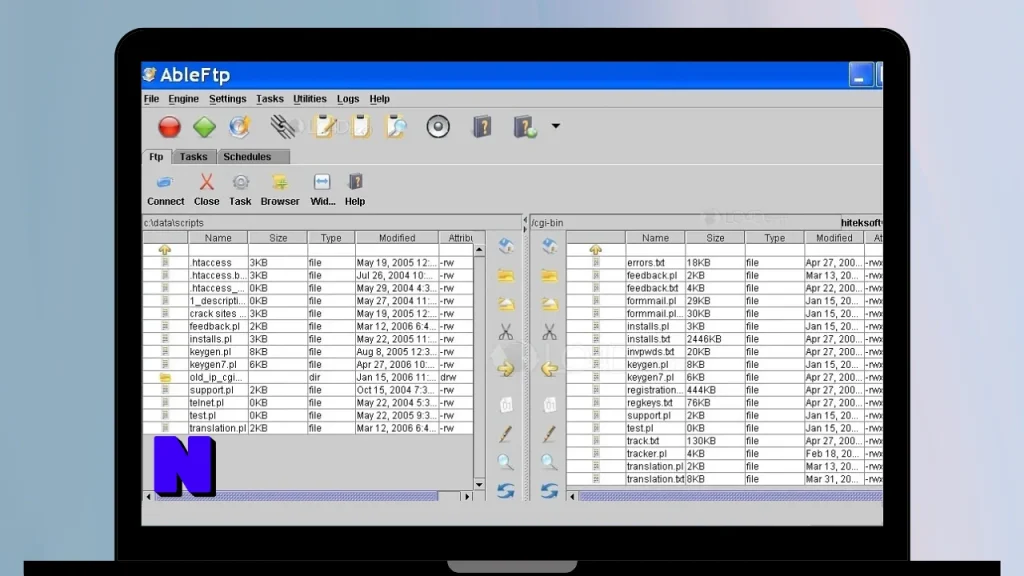Click the remote path field /cgi-bin

point(684,223)
